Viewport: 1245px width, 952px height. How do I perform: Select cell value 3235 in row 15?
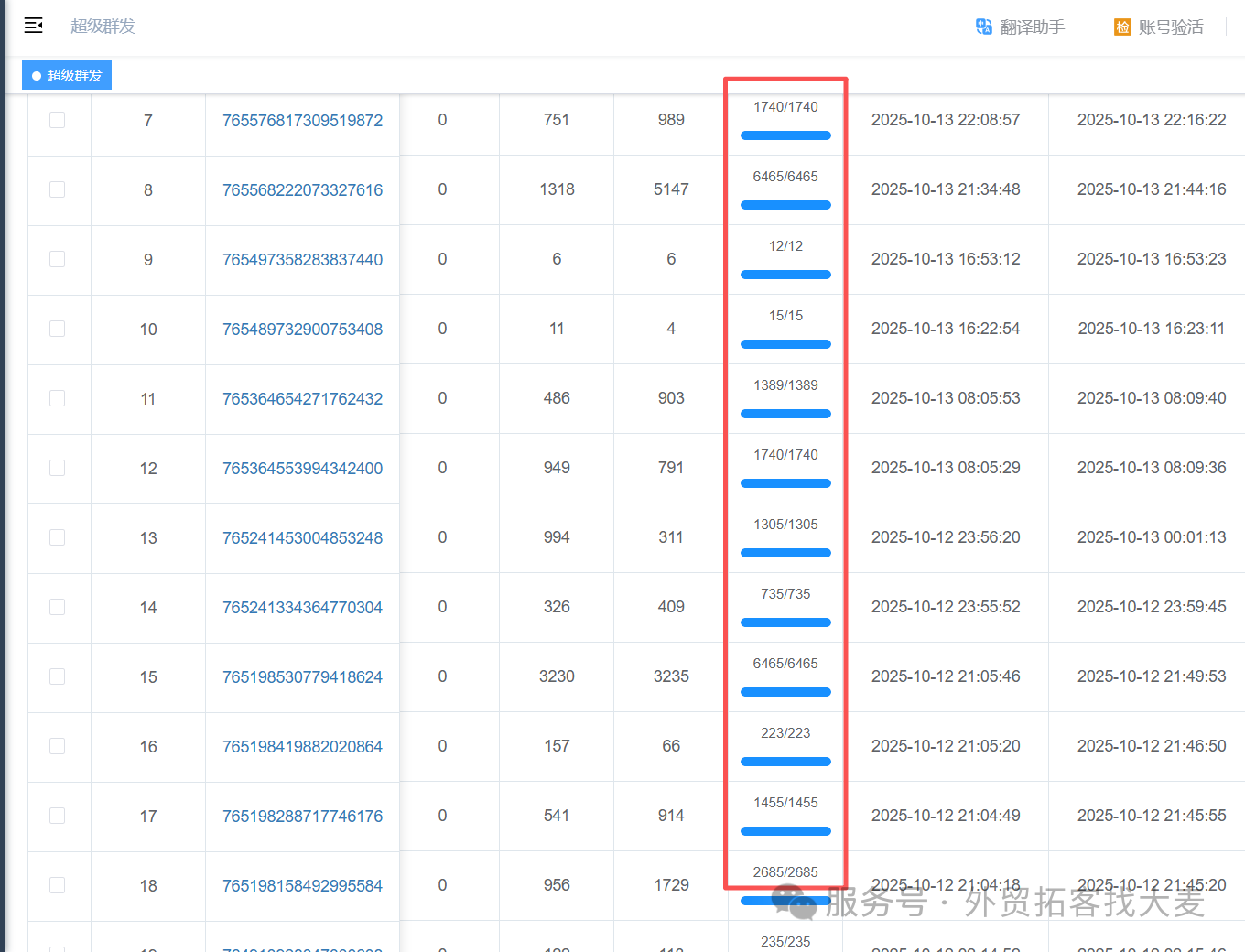click(x=671, y=676)
